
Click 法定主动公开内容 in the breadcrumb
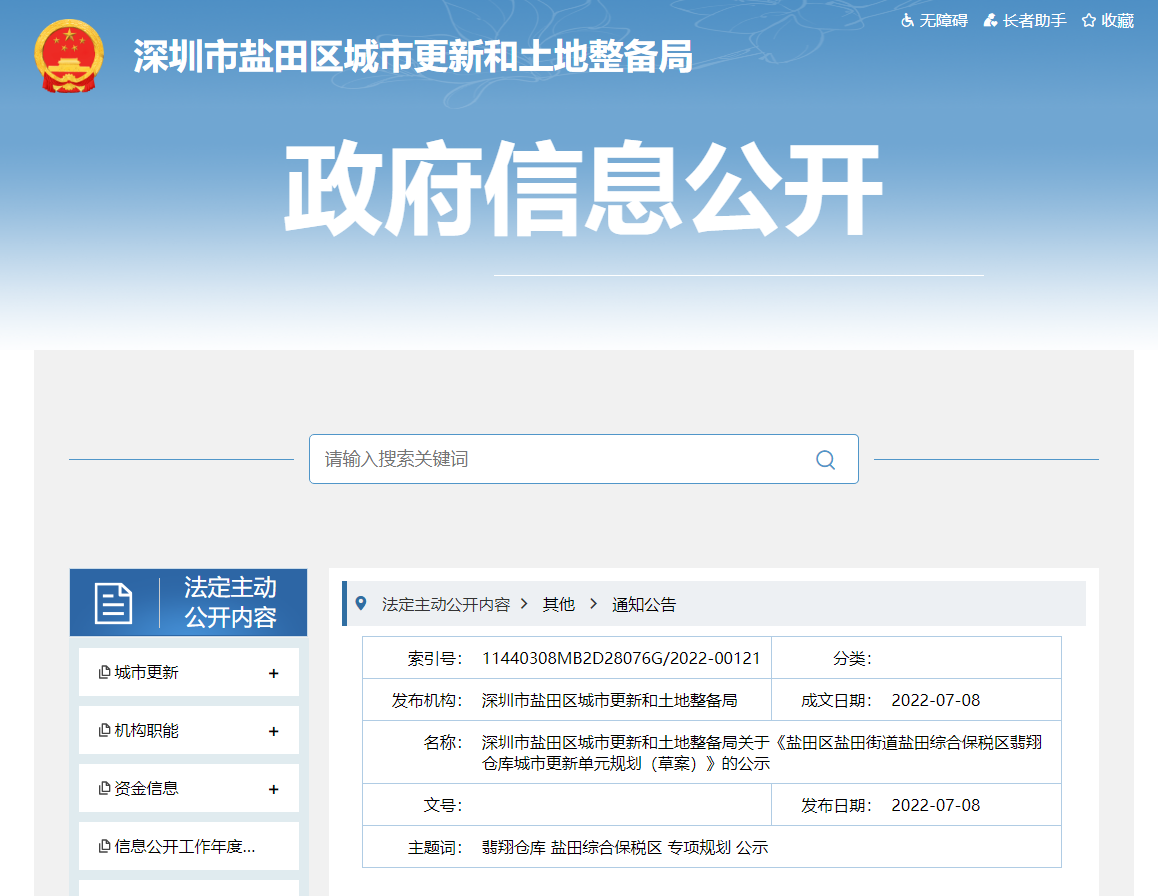tap(445, 604)
